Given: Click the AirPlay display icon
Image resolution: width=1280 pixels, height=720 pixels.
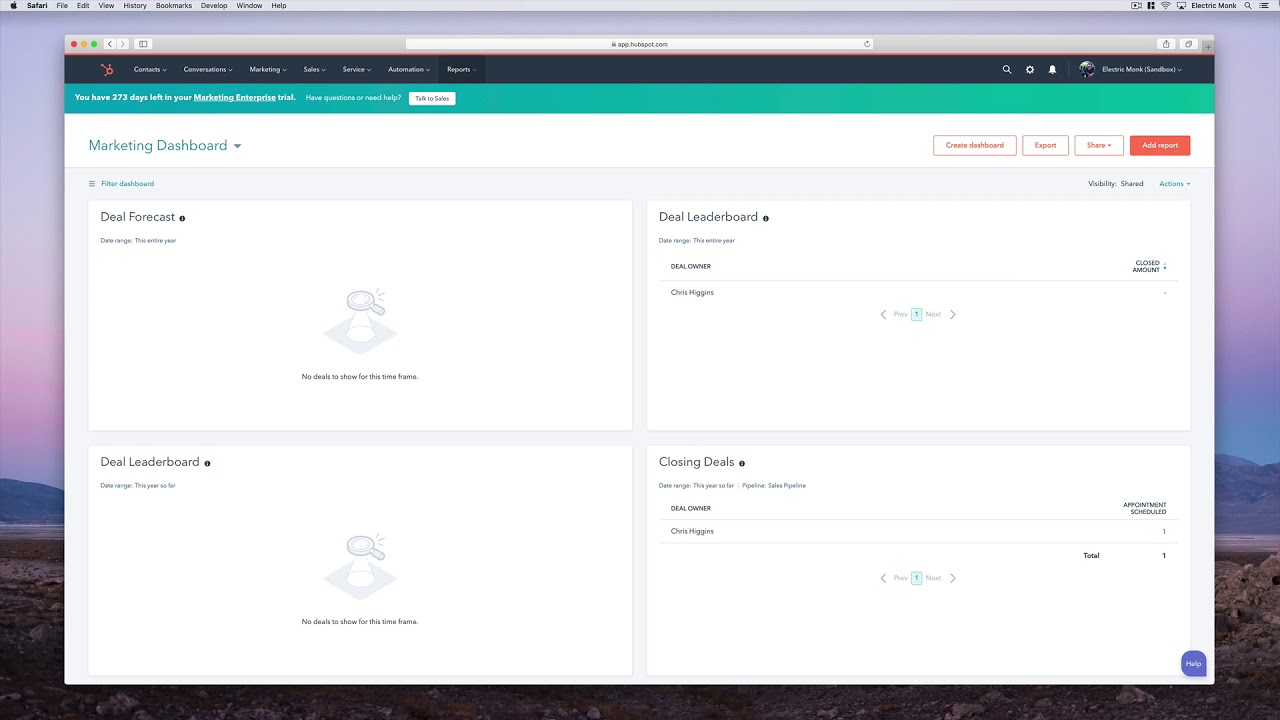Looking at the screenshot, I should [x=1181, y=5].
